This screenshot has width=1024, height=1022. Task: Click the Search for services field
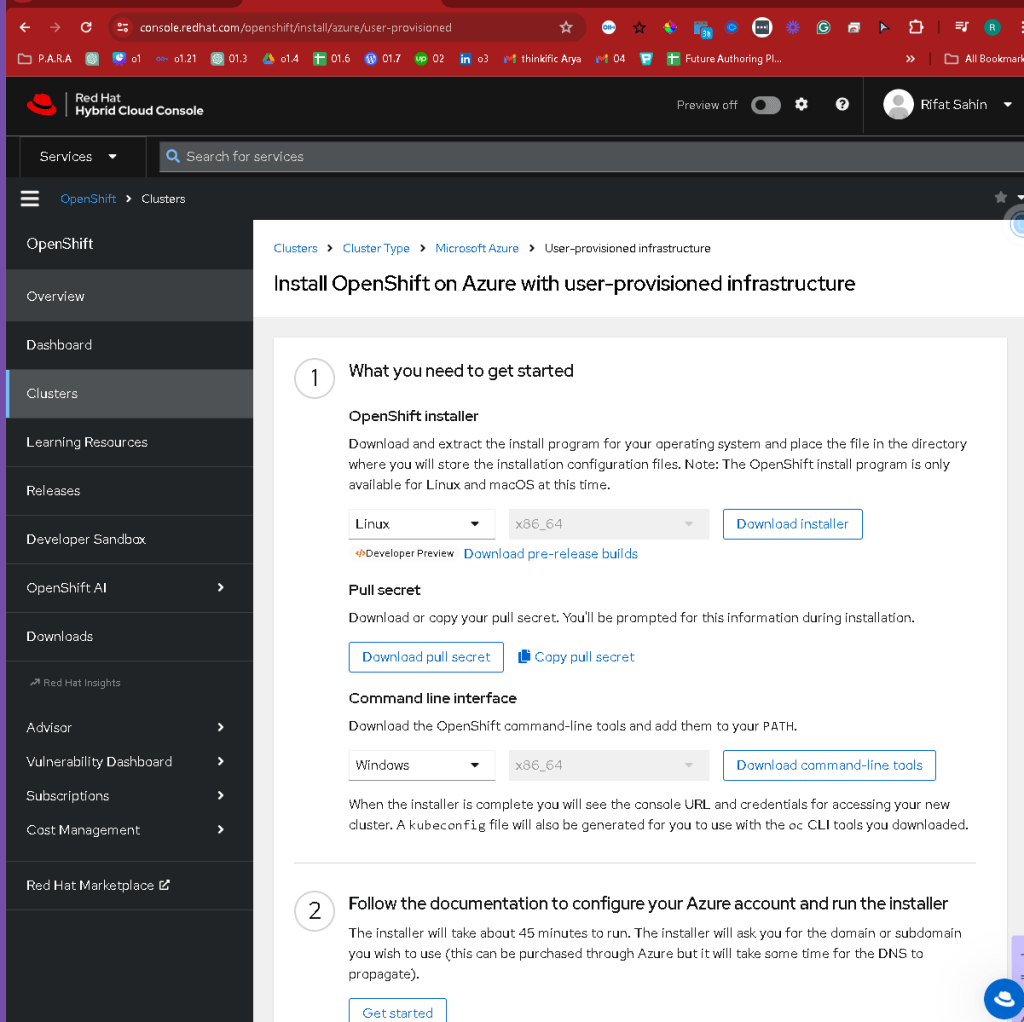592,157
